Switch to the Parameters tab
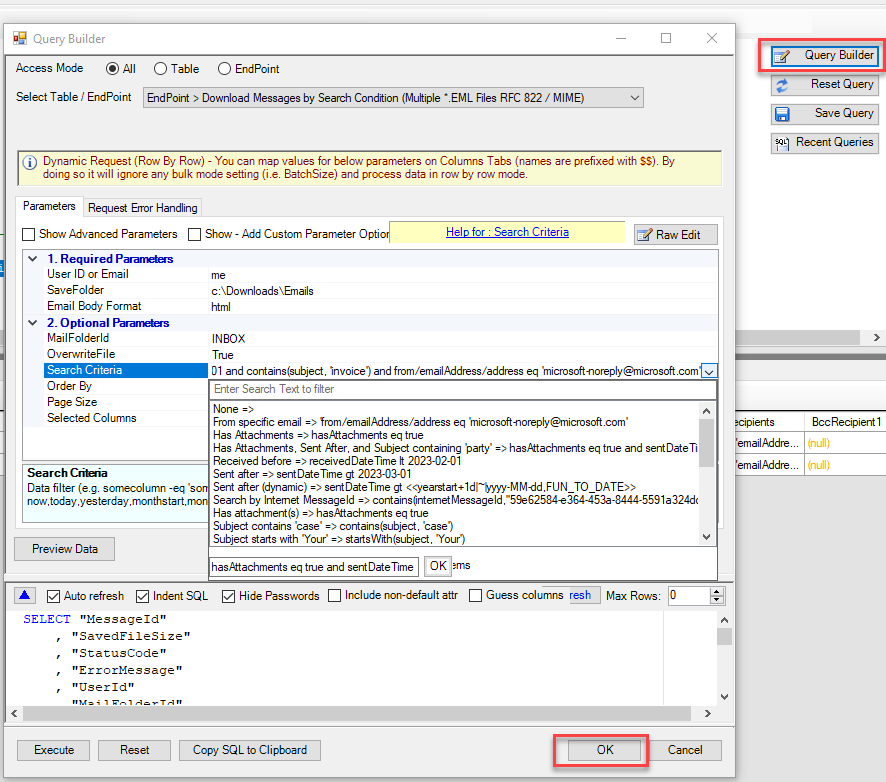 pos(49,206)
